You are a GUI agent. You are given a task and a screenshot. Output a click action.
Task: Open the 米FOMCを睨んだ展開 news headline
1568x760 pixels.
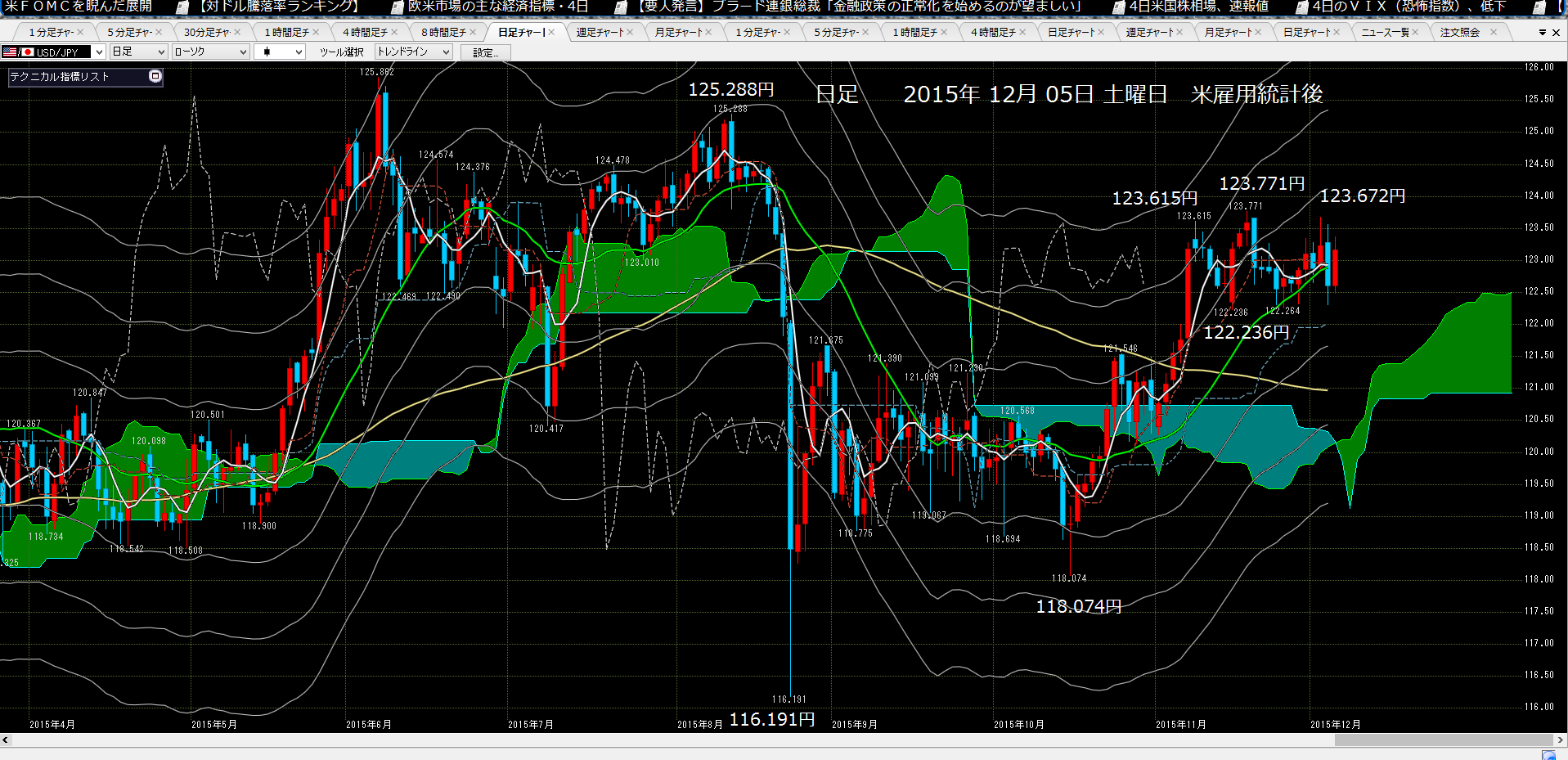click(78, 7)
